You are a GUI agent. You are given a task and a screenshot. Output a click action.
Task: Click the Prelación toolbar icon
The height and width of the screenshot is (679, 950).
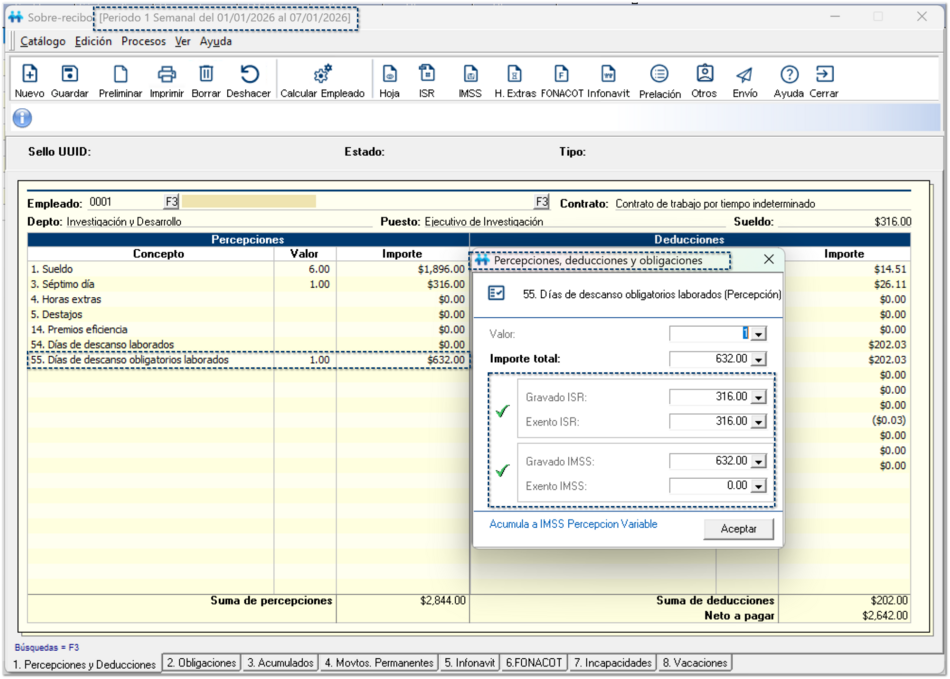tap(659, 75)
